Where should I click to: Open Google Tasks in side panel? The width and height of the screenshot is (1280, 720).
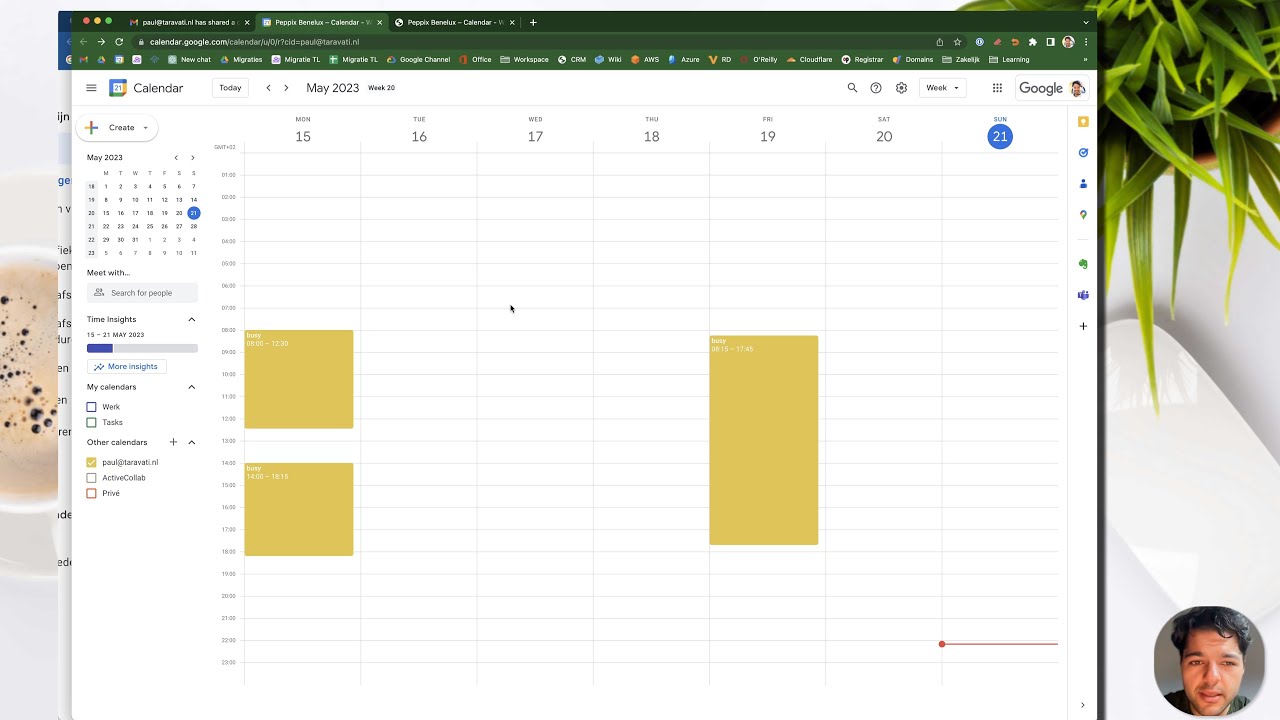pos(1083,153)
